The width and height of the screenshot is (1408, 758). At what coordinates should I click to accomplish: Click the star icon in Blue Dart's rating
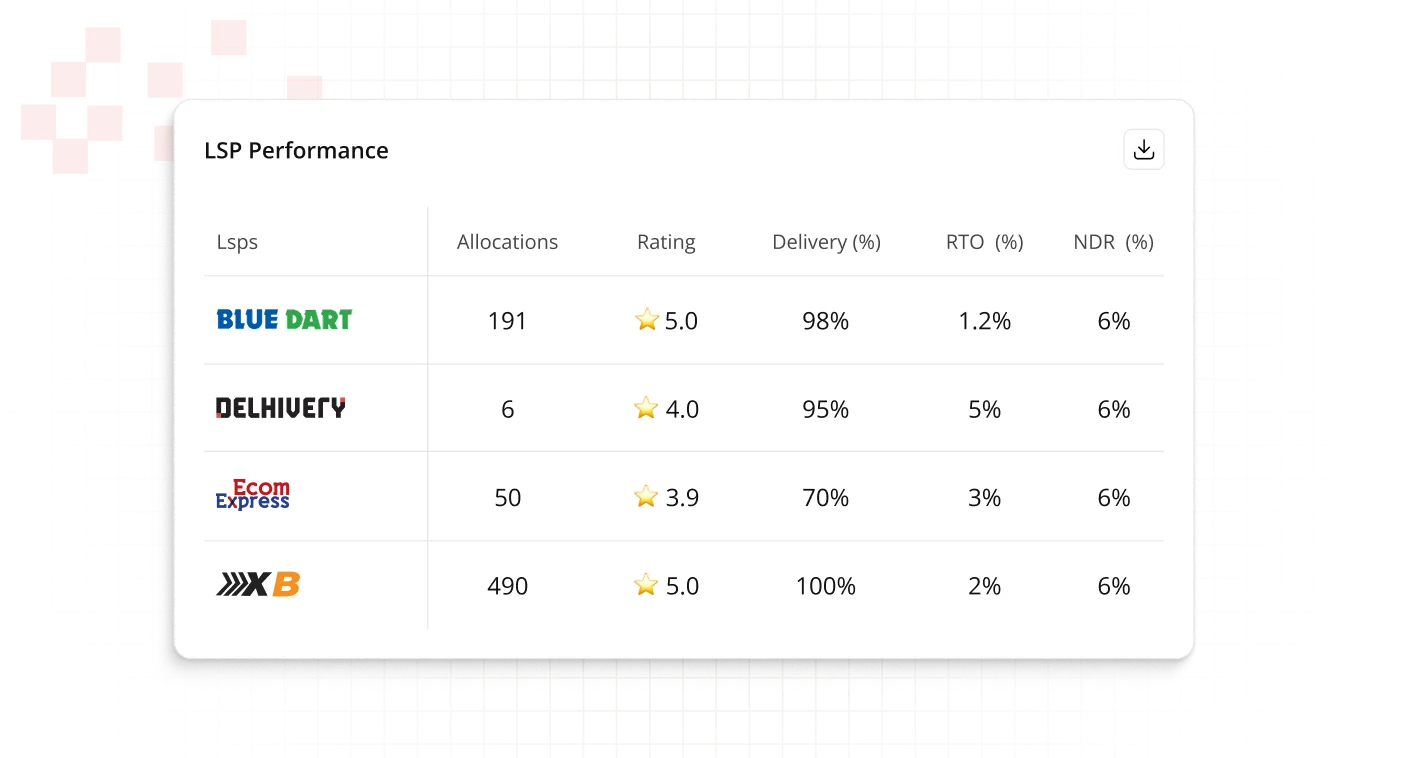[x=647, y=320]
